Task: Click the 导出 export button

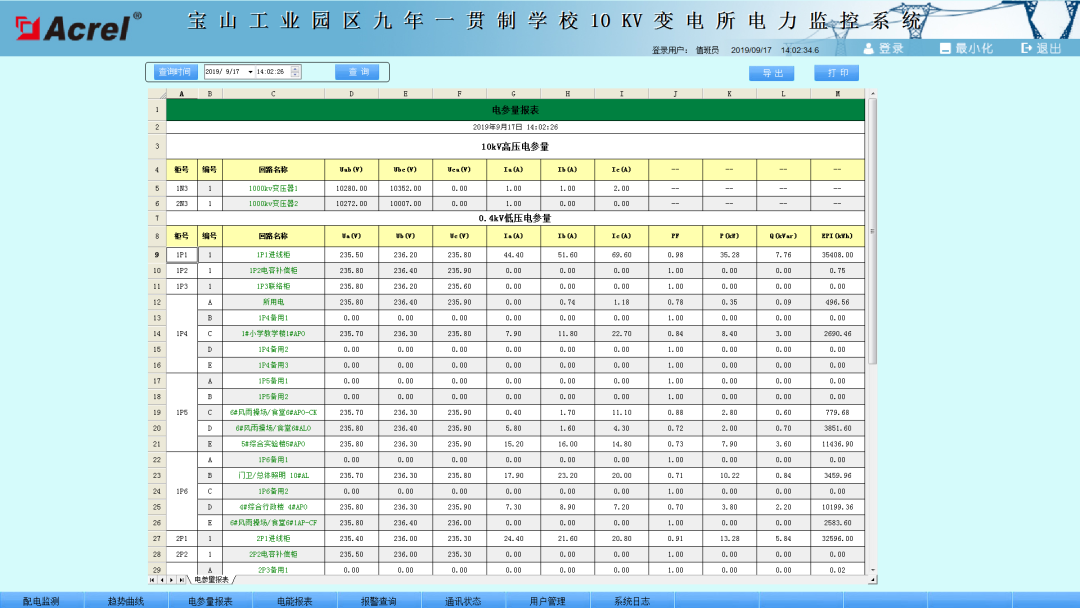Action: tap(772, 73)
